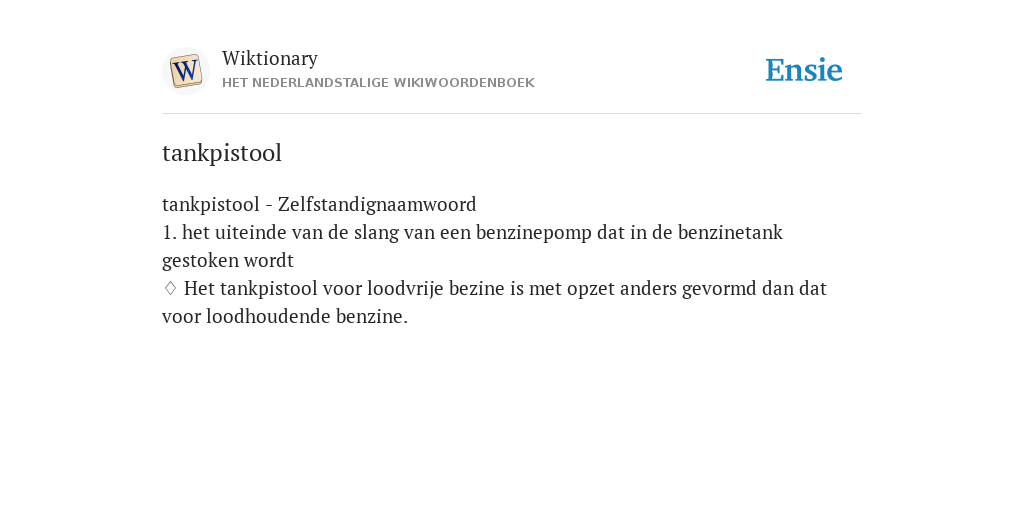Click the number 1. of the definition
This screenshot has width=1024, height=512.
pyautogui.click(x=169, y=232)
